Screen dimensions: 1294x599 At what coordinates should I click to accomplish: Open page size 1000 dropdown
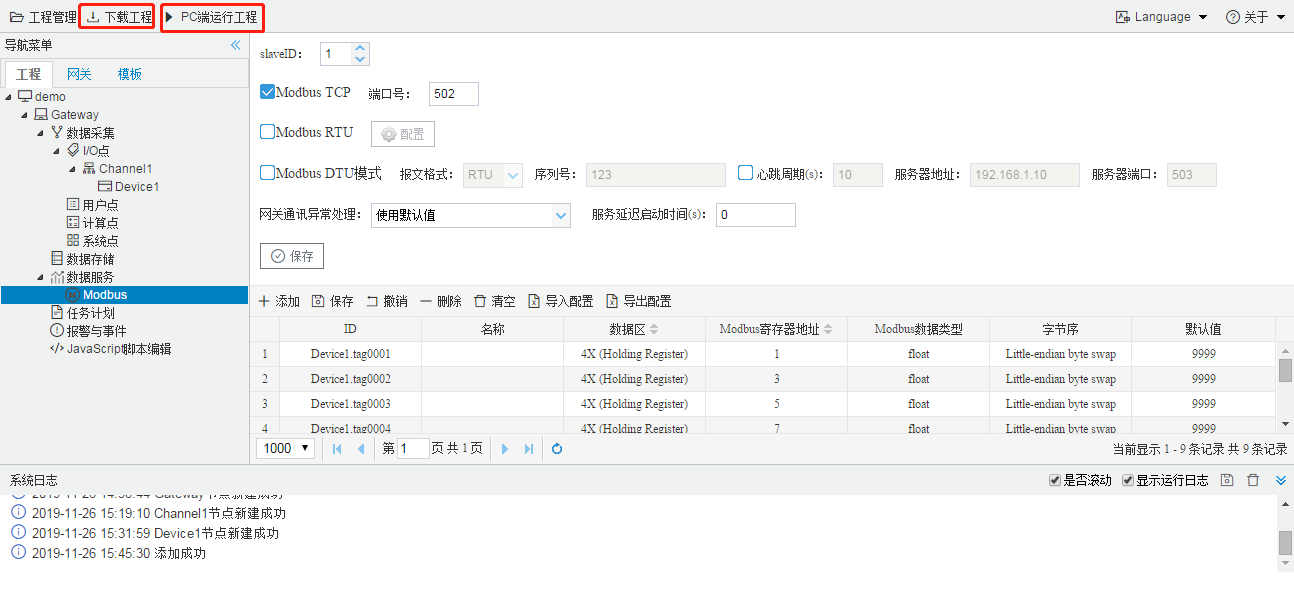[287, 449]
